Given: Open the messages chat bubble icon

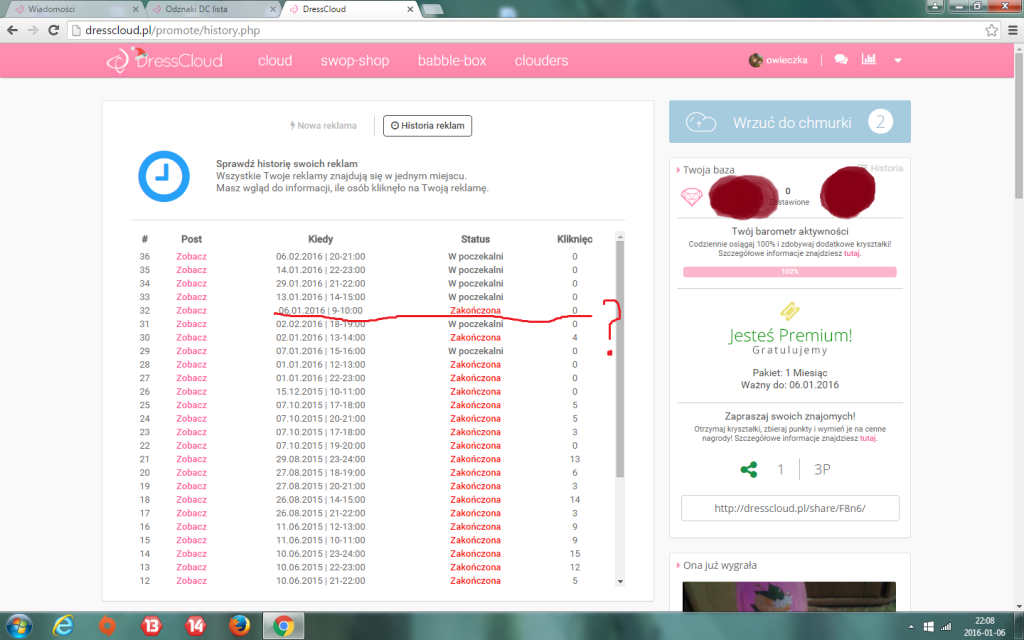Looking at the screenshot, I should click(x=841, y=60).
